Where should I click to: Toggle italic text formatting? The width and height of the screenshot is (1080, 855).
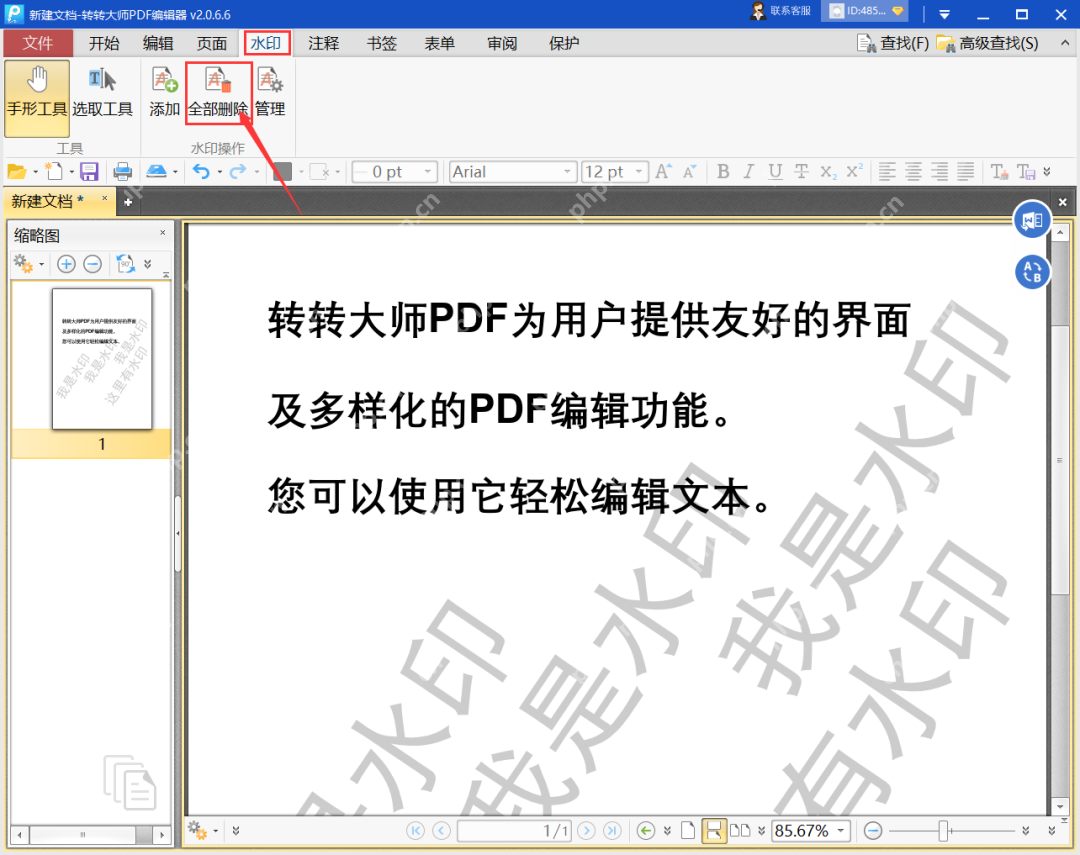tap(746, 171)
